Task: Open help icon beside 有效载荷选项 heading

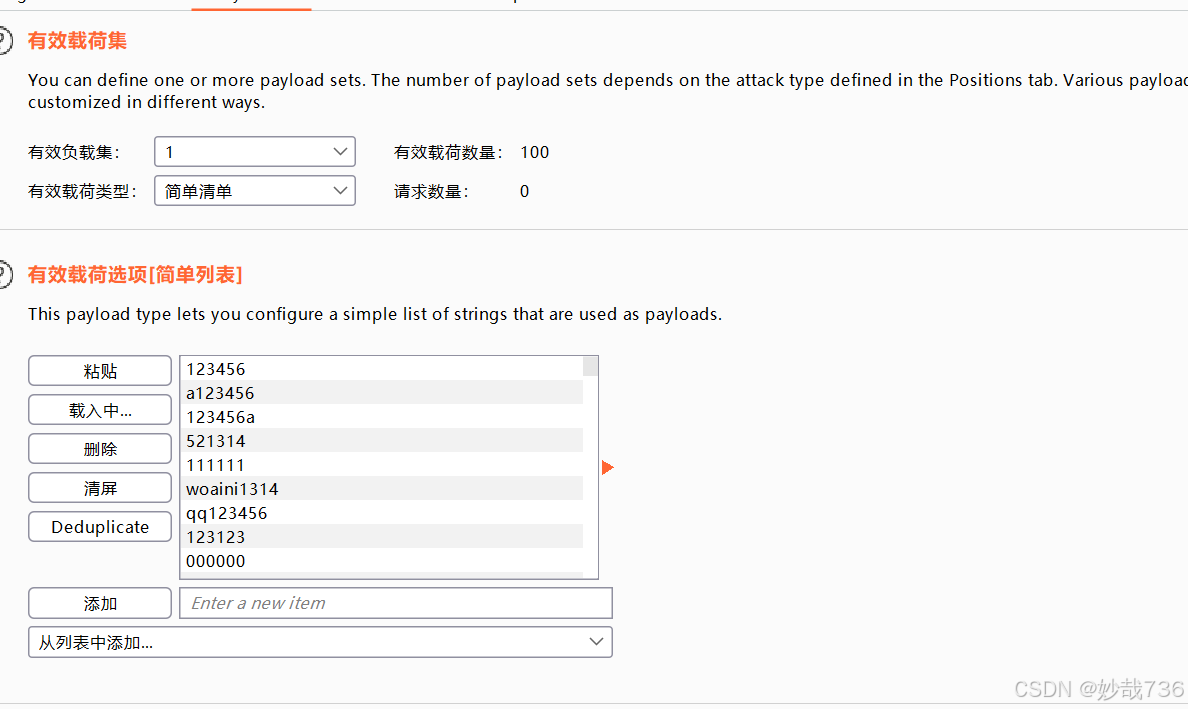Action: pos(5,274)
